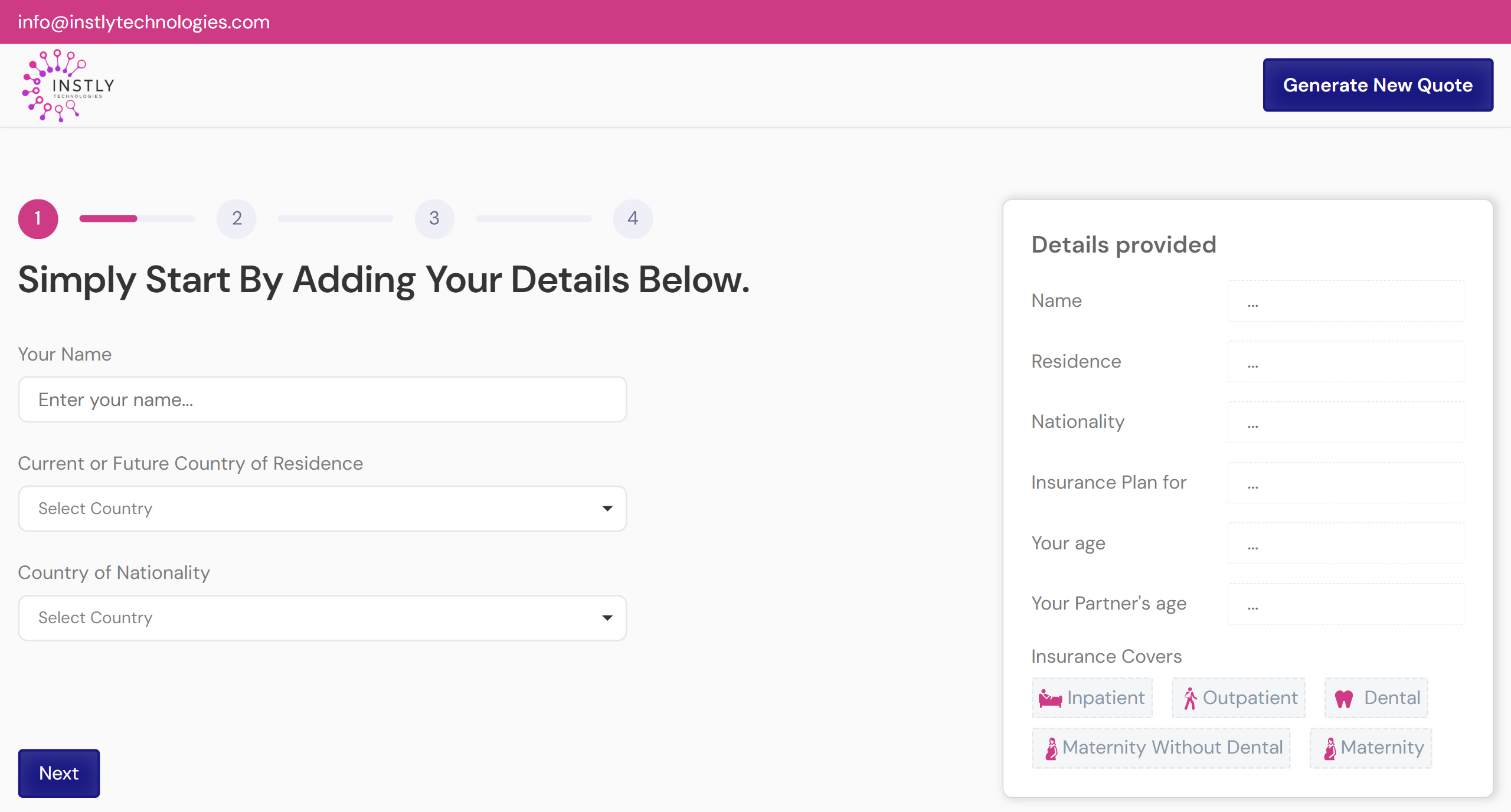Go to step 2 in the wizard
The width and height of the screenshot is (1511, 812).
click(237, 219)
